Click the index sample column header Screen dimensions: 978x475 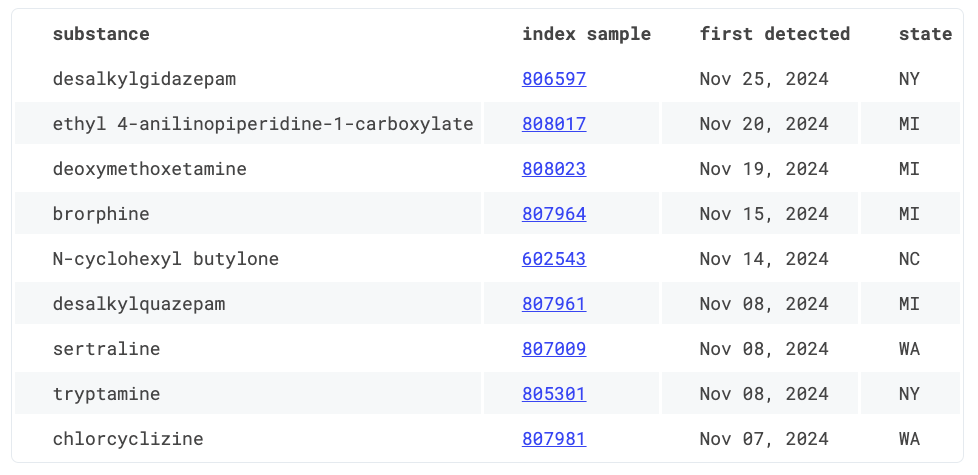[586, 34]
